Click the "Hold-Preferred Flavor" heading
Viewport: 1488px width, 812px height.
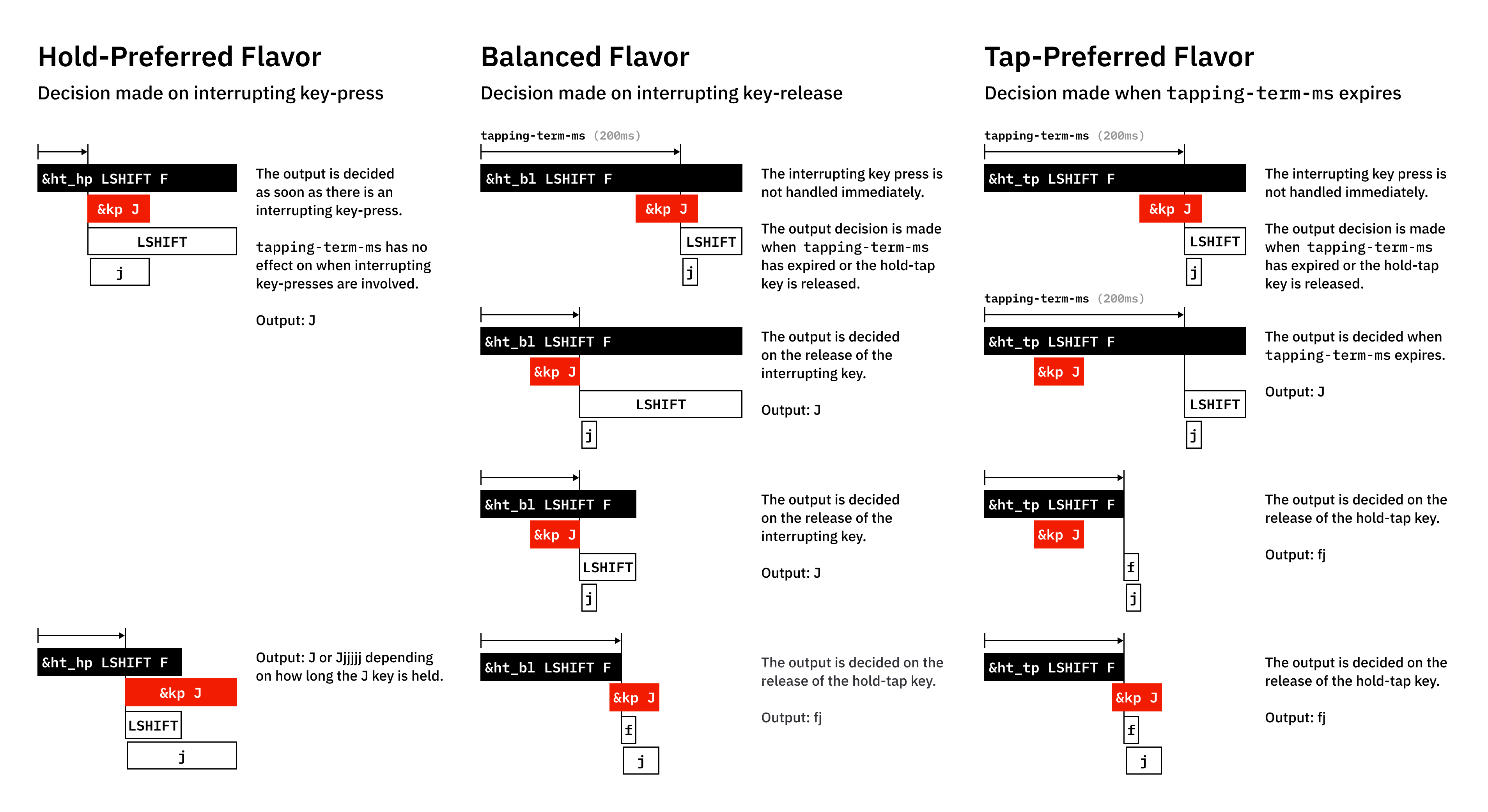click(x=179, y=57)
